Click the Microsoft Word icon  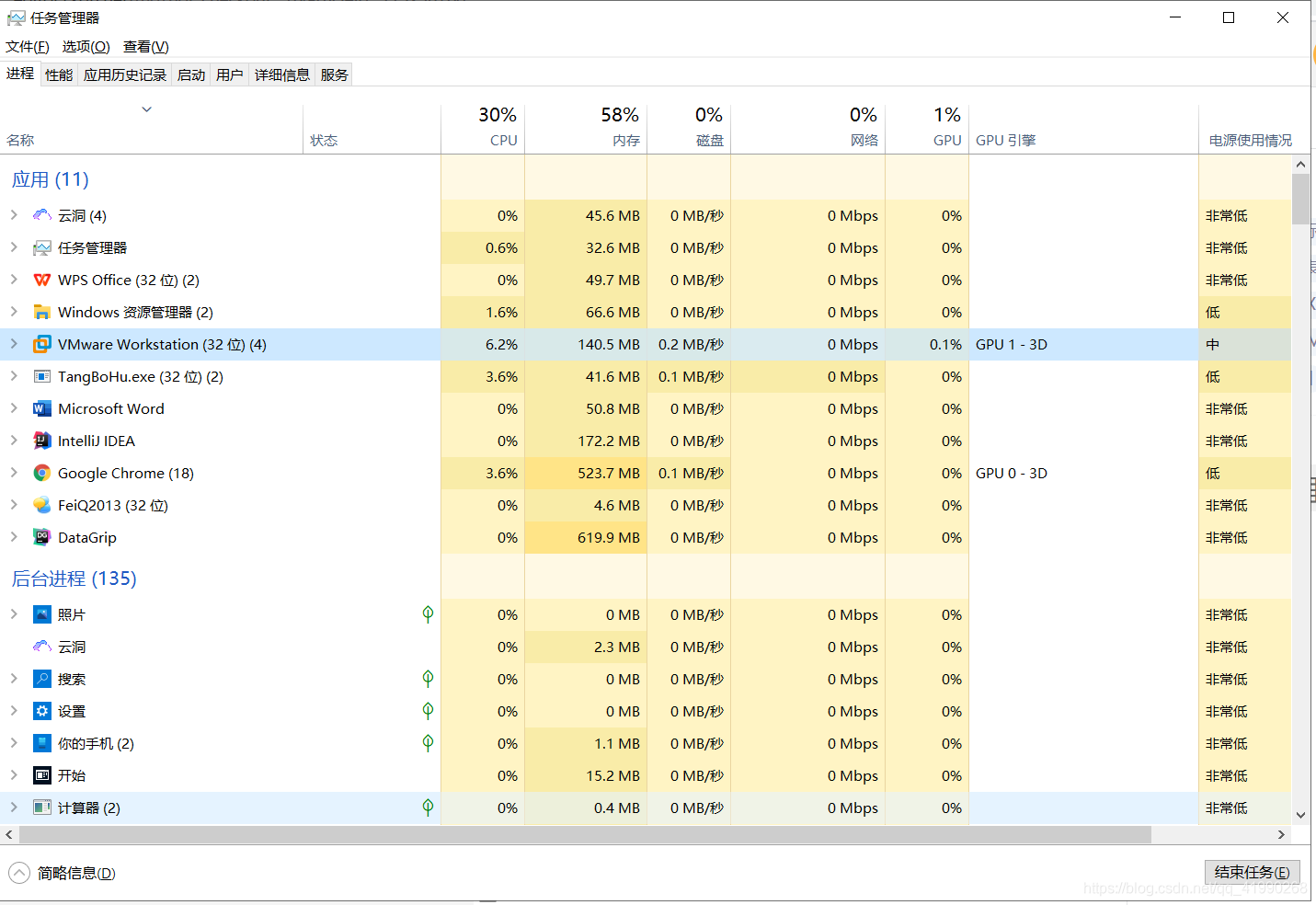coord(41,408)
